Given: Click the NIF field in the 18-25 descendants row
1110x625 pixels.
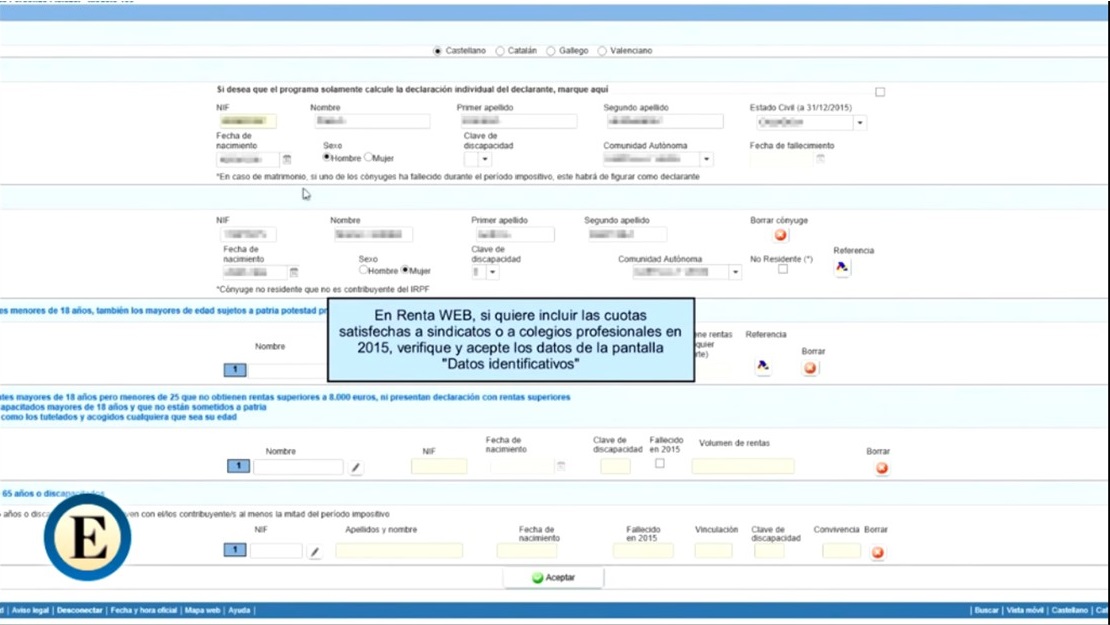Looking at the screenshot, I should pyautogui.click(x=439, y=466).
